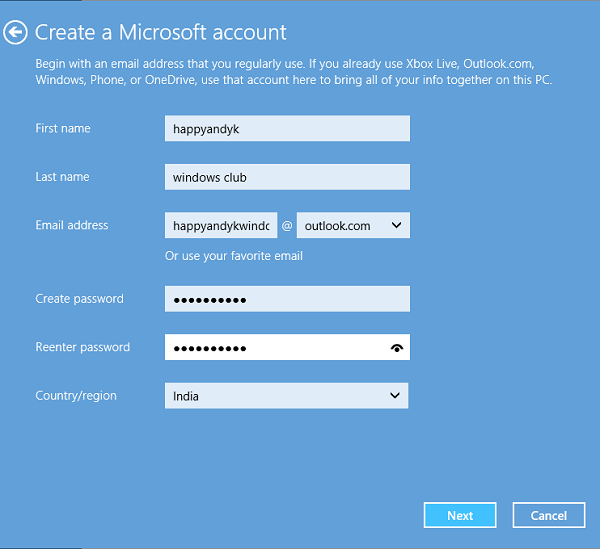Go back using the circled arrow icon
The width and height of the screenshot is (600, 549).
pos(15,32)
